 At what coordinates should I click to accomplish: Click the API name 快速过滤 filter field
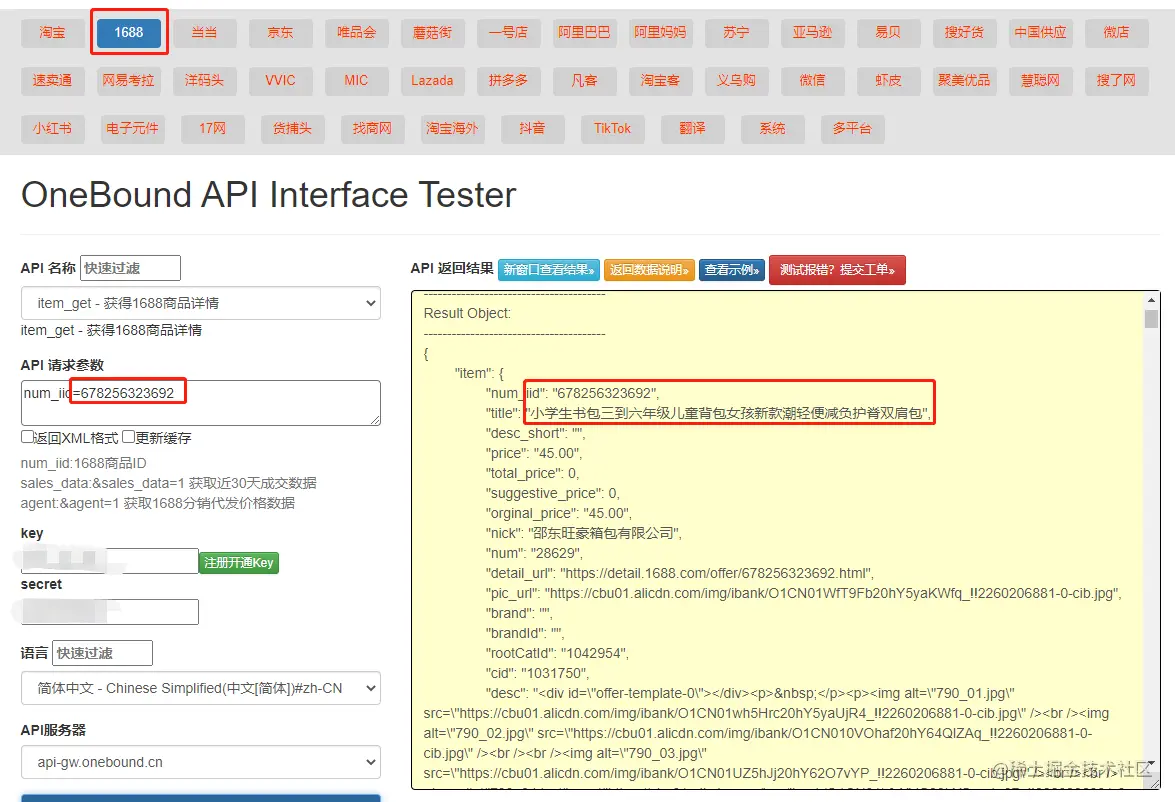[x=130, y=268]
